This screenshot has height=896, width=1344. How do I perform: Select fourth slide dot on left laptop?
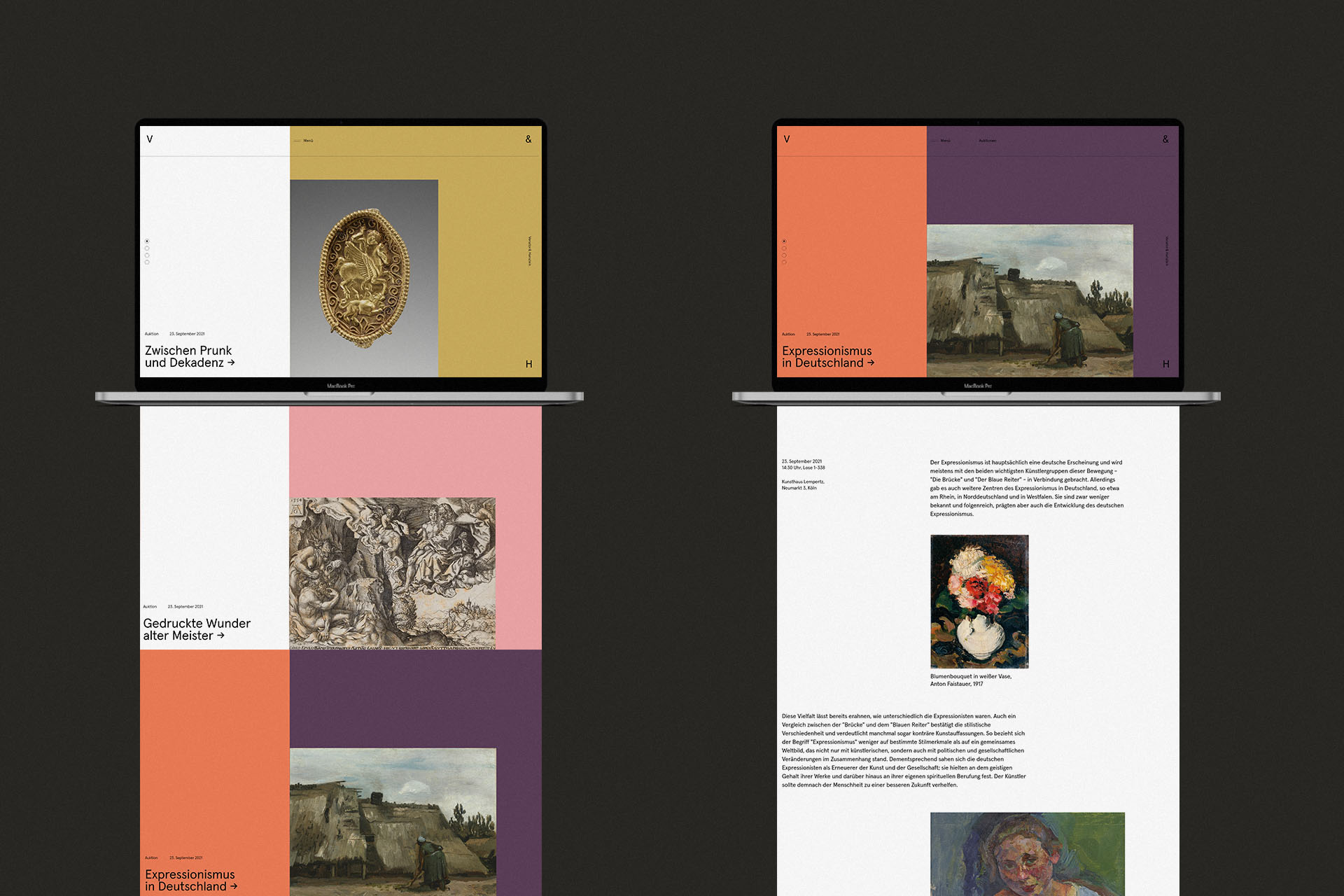[147, 262]
